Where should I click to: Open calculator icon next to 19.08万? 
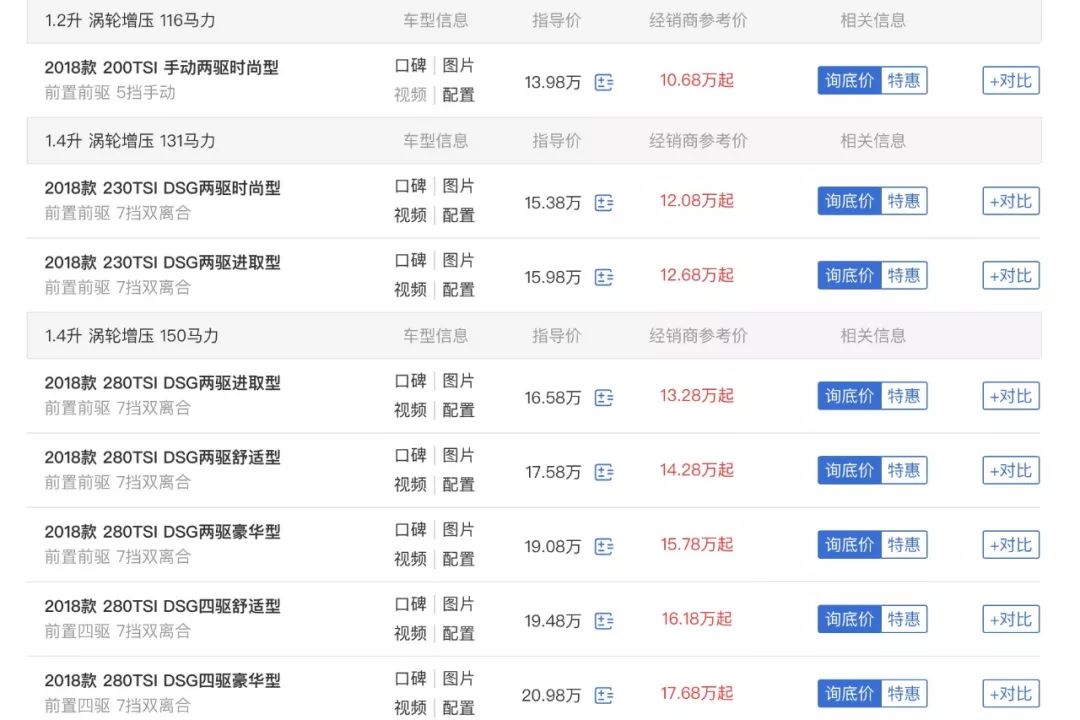click(602, 546)
